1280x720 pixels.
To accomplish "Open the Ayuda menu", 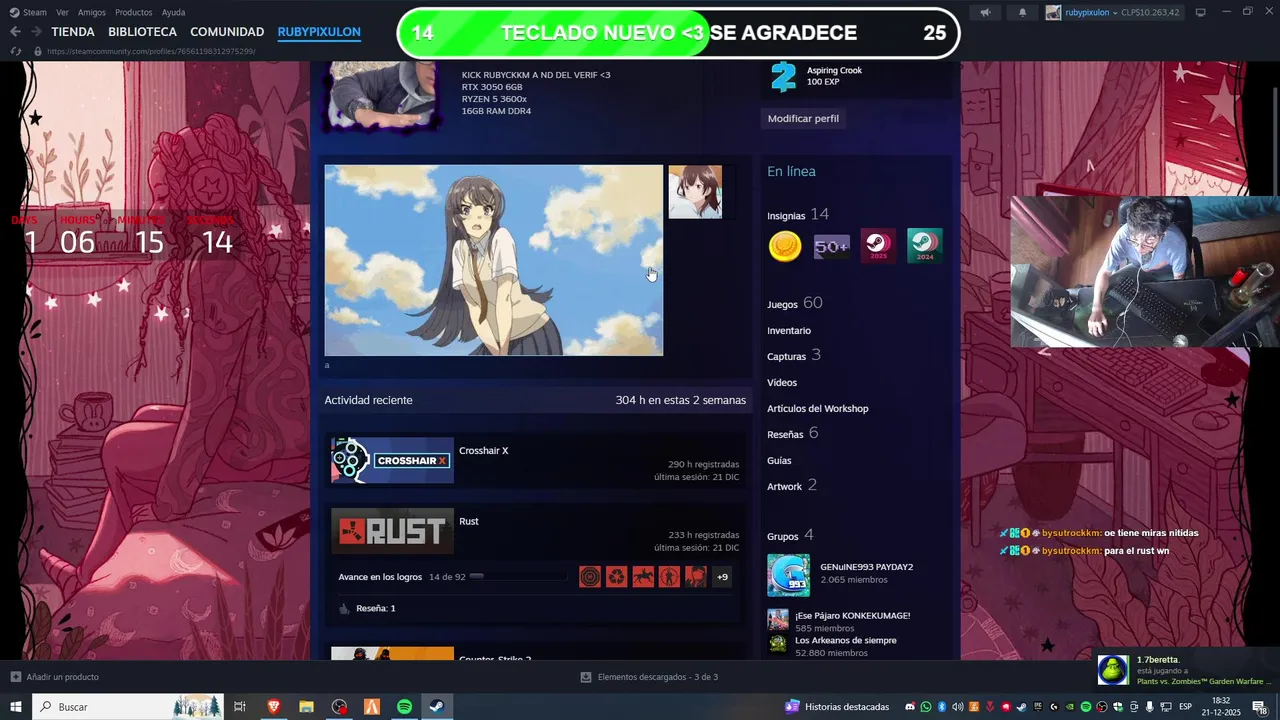I will click(174, 12).
